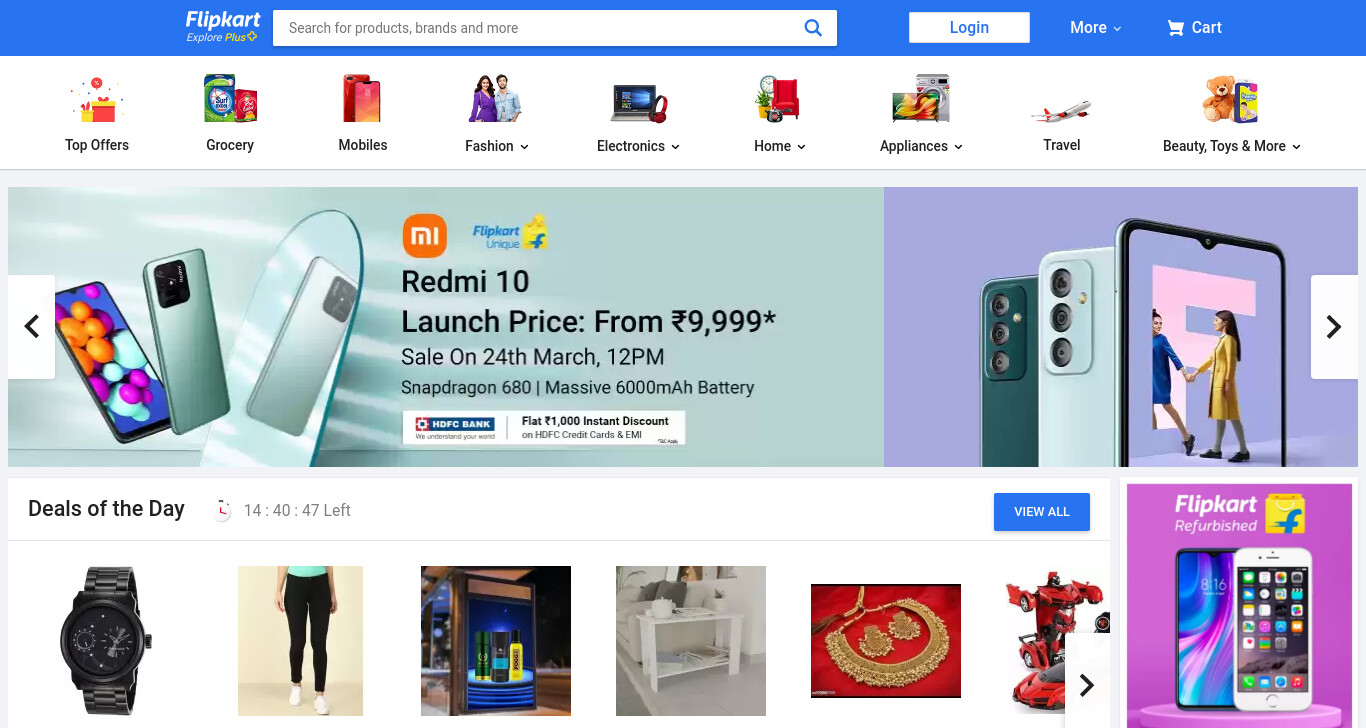The width and height of the screenshot is (1366, 728).
Task: Select the Grocery category icon
Action: 230,98
